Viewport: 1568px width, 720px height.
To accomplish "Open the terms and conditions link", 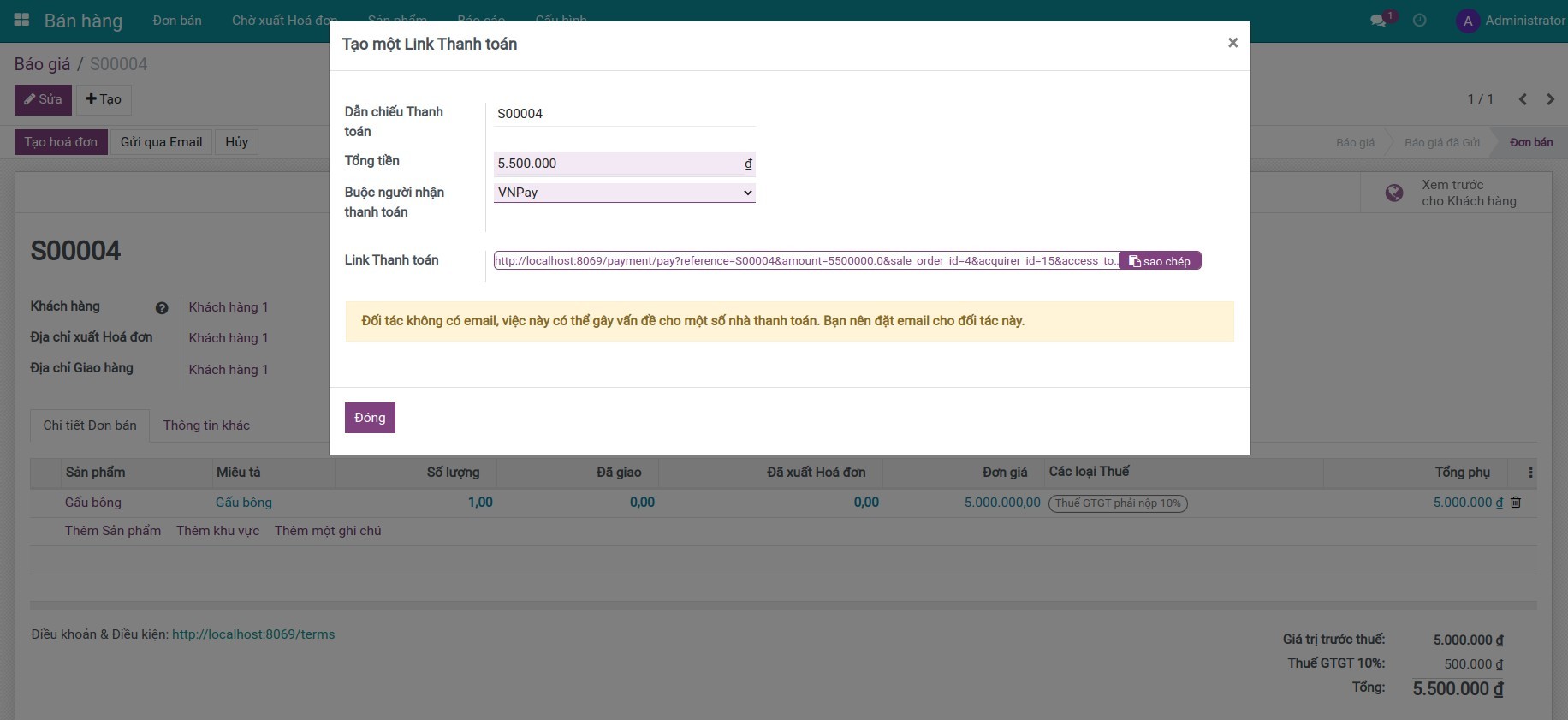I will coord(253,634).
